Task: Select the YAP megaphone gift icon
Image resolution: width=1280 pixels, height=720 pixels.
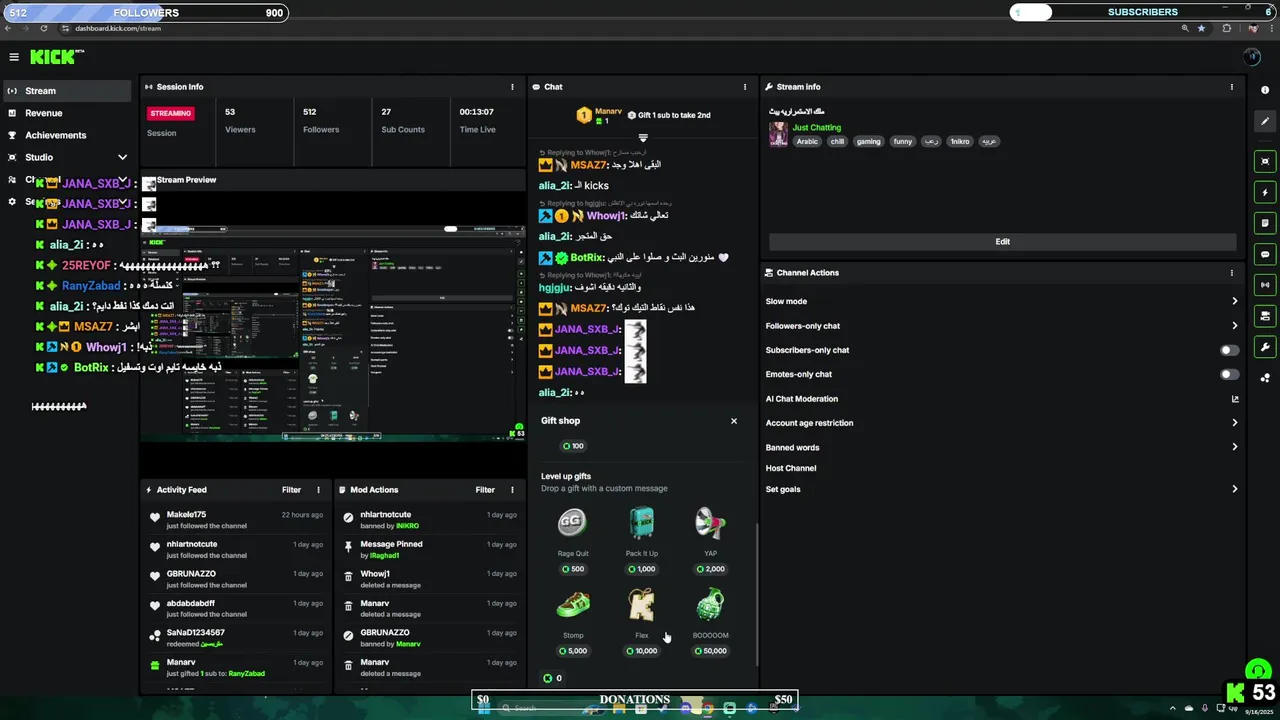Action: [x=710, y=522]
